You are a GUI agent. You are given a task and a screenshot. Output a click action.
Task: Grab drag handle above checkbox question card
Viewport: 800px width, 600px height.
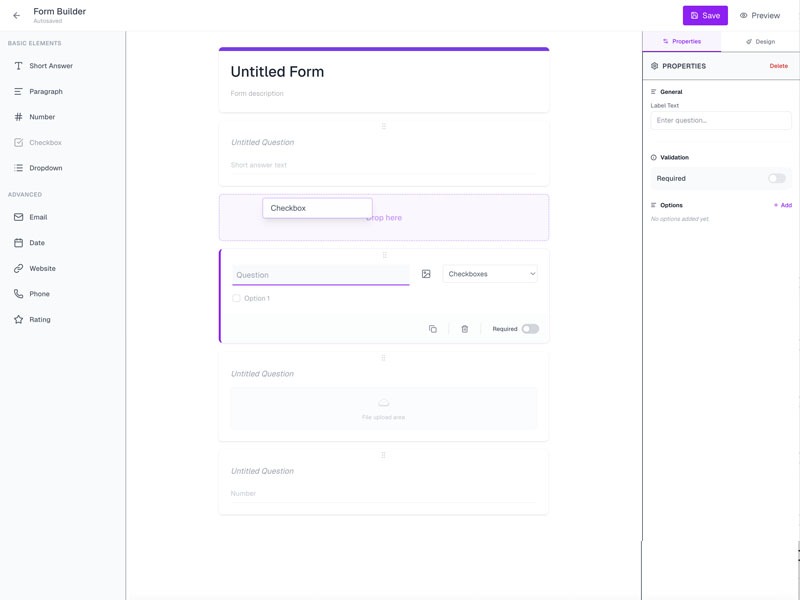click(x=385, y=255)
